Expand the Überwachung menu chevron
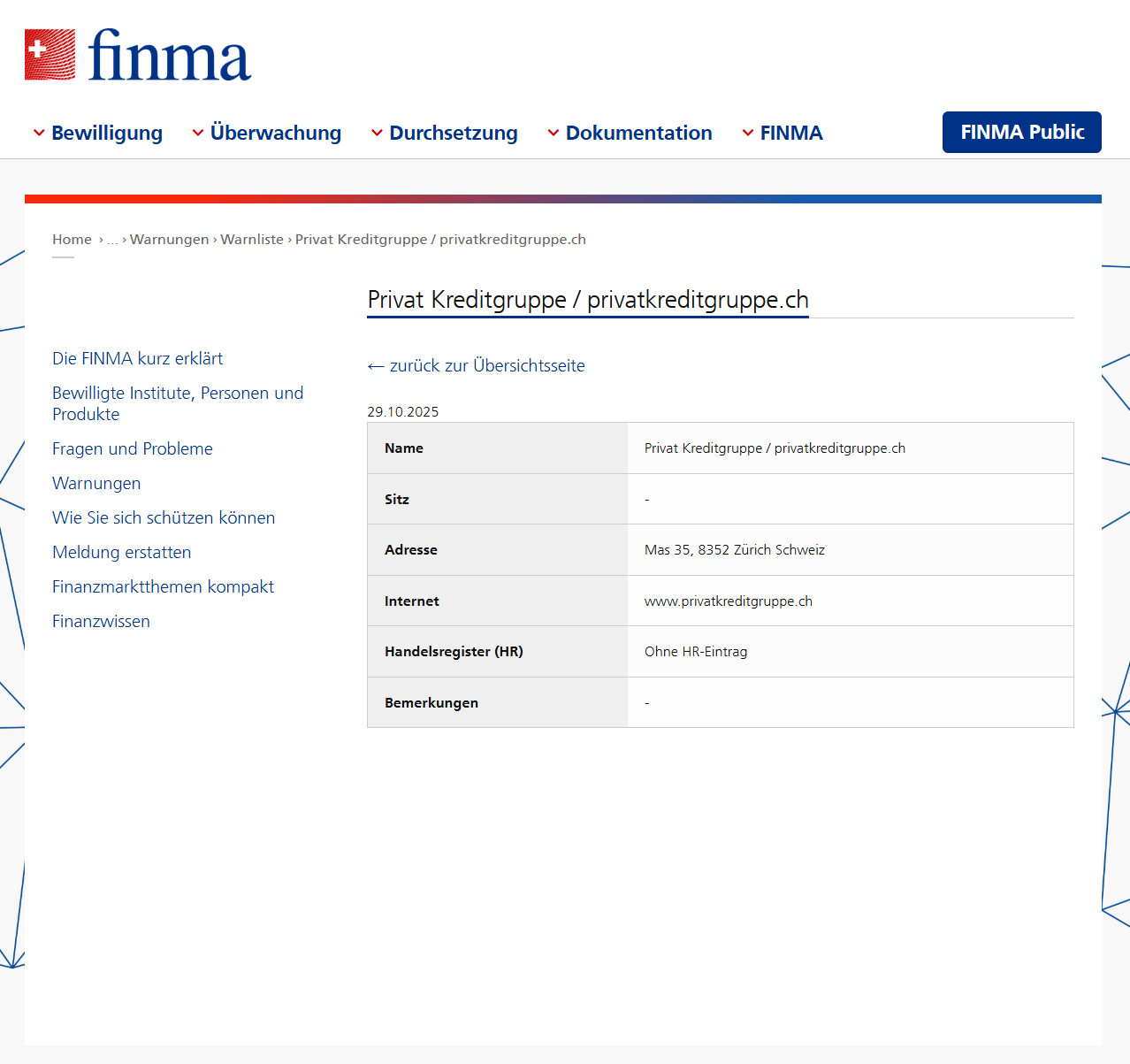1130x1064 pixels. pos(198,133)
